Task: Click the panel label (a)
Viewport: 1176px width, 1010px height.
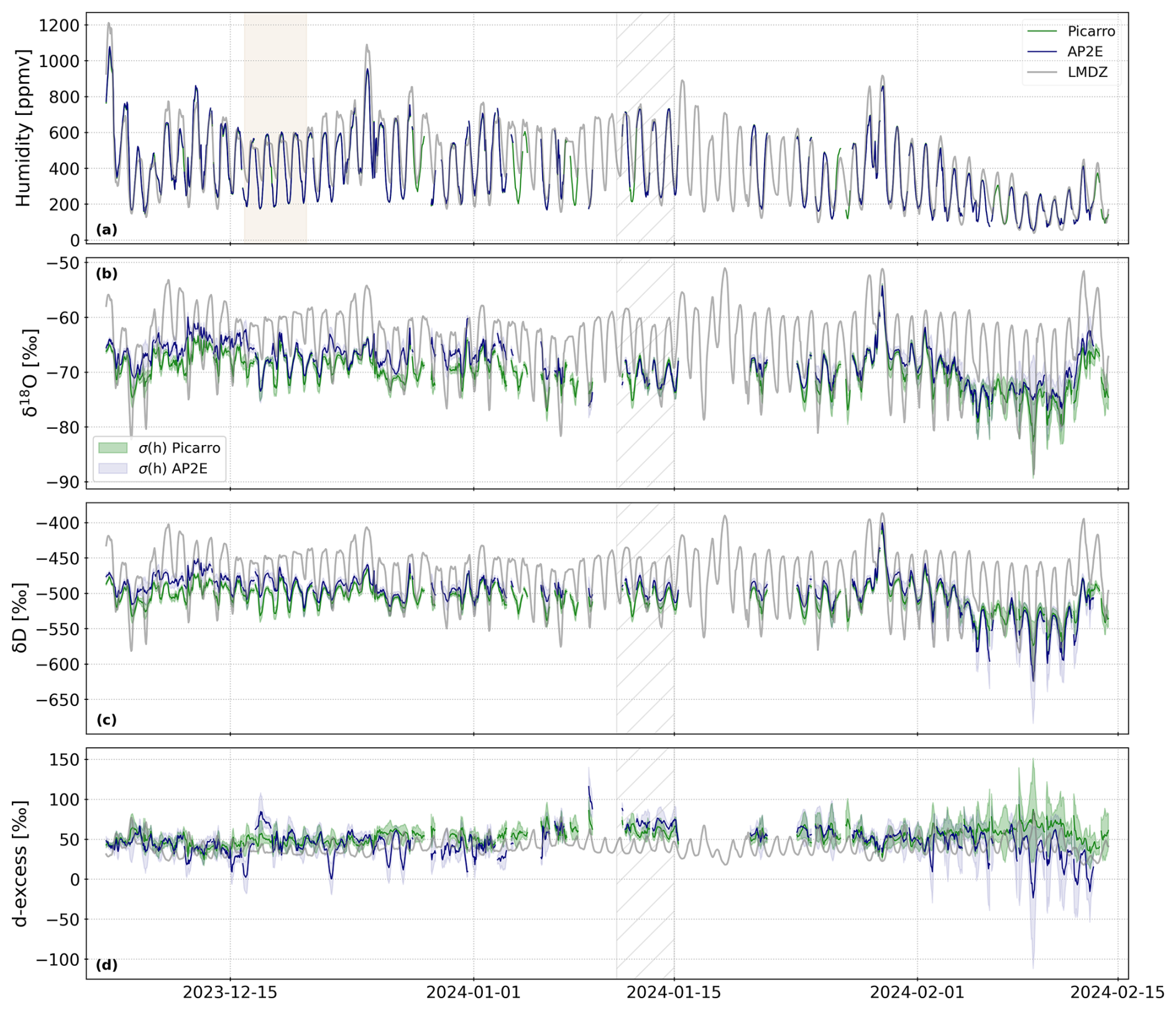Action: (x=106, y=230)
